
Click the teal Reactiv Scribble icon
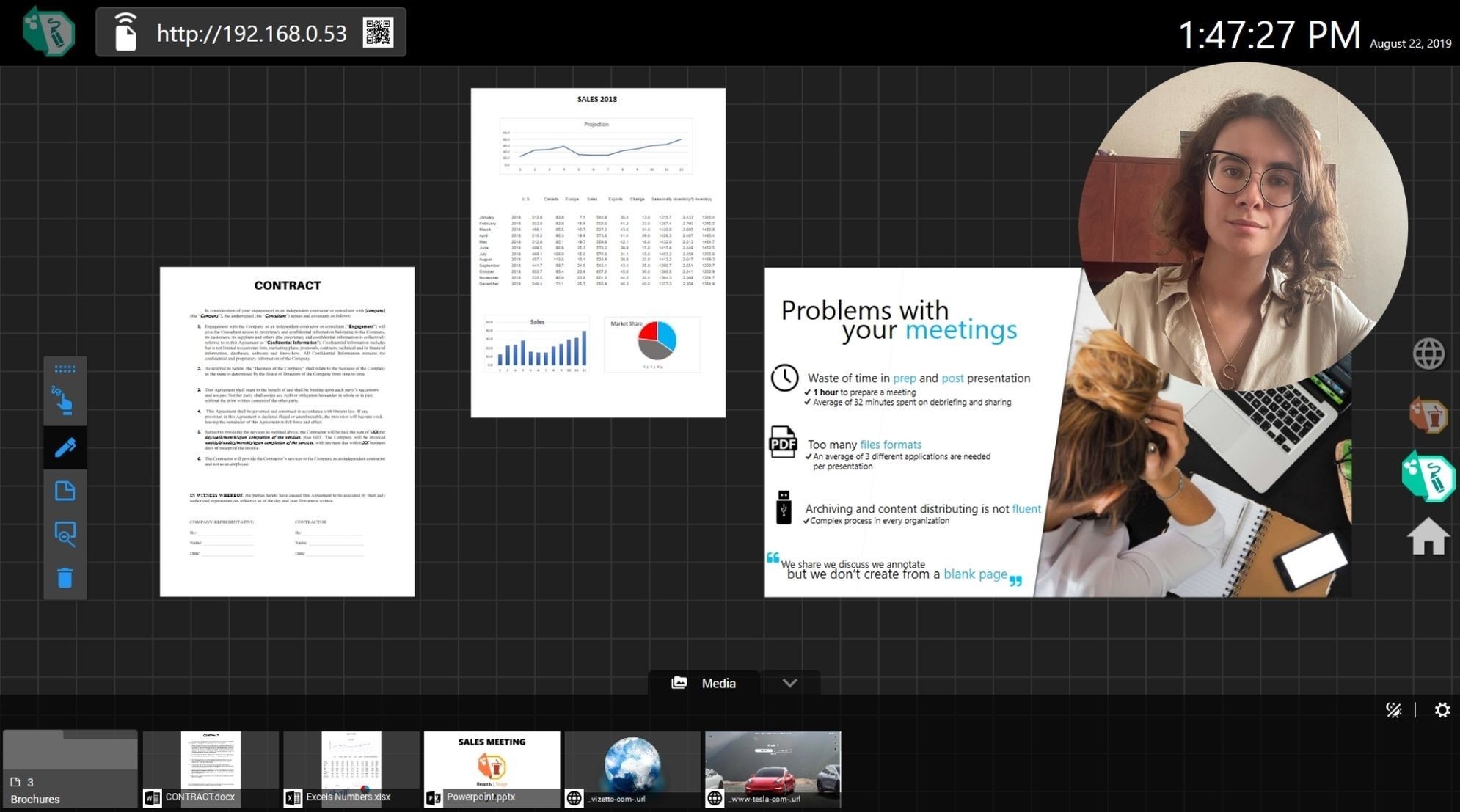click(x=1428, y=477)
